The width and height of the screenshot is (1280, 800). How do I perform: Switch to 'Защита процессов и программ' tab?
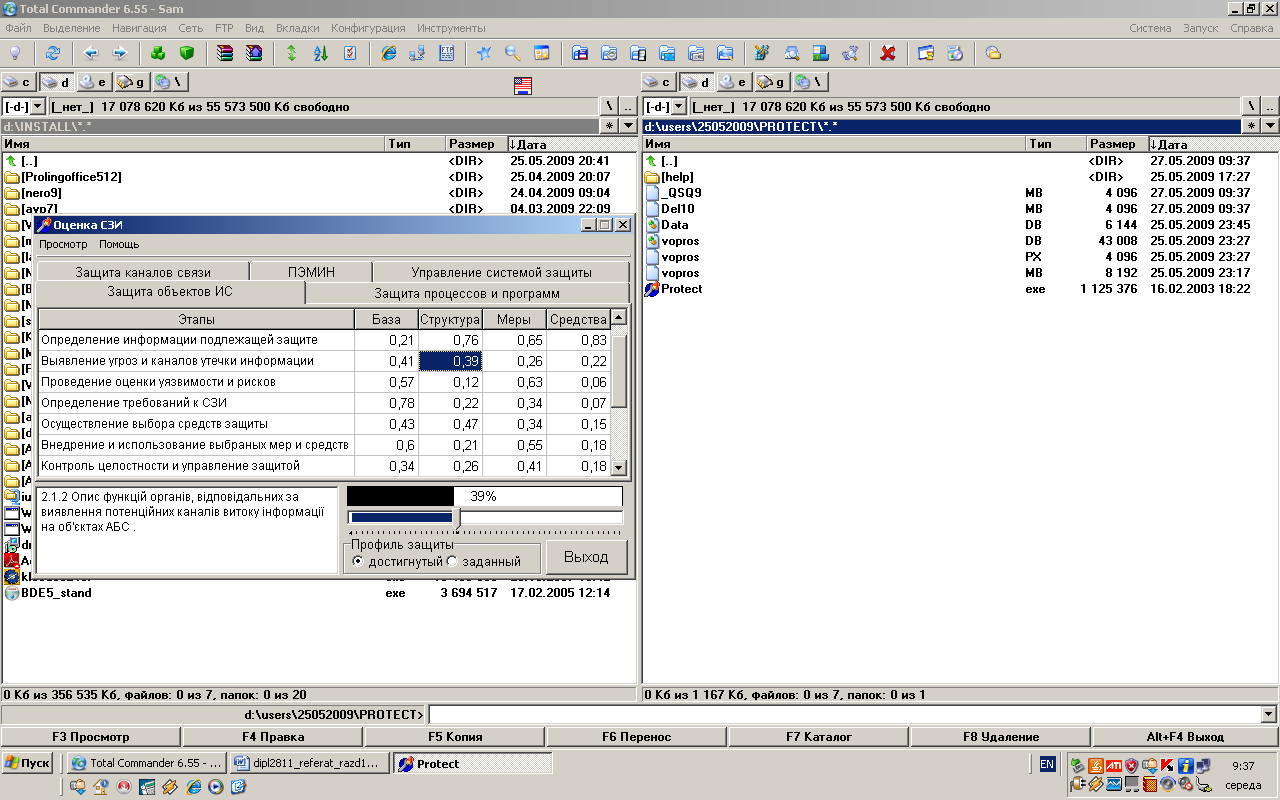click(x=466, y=293)
